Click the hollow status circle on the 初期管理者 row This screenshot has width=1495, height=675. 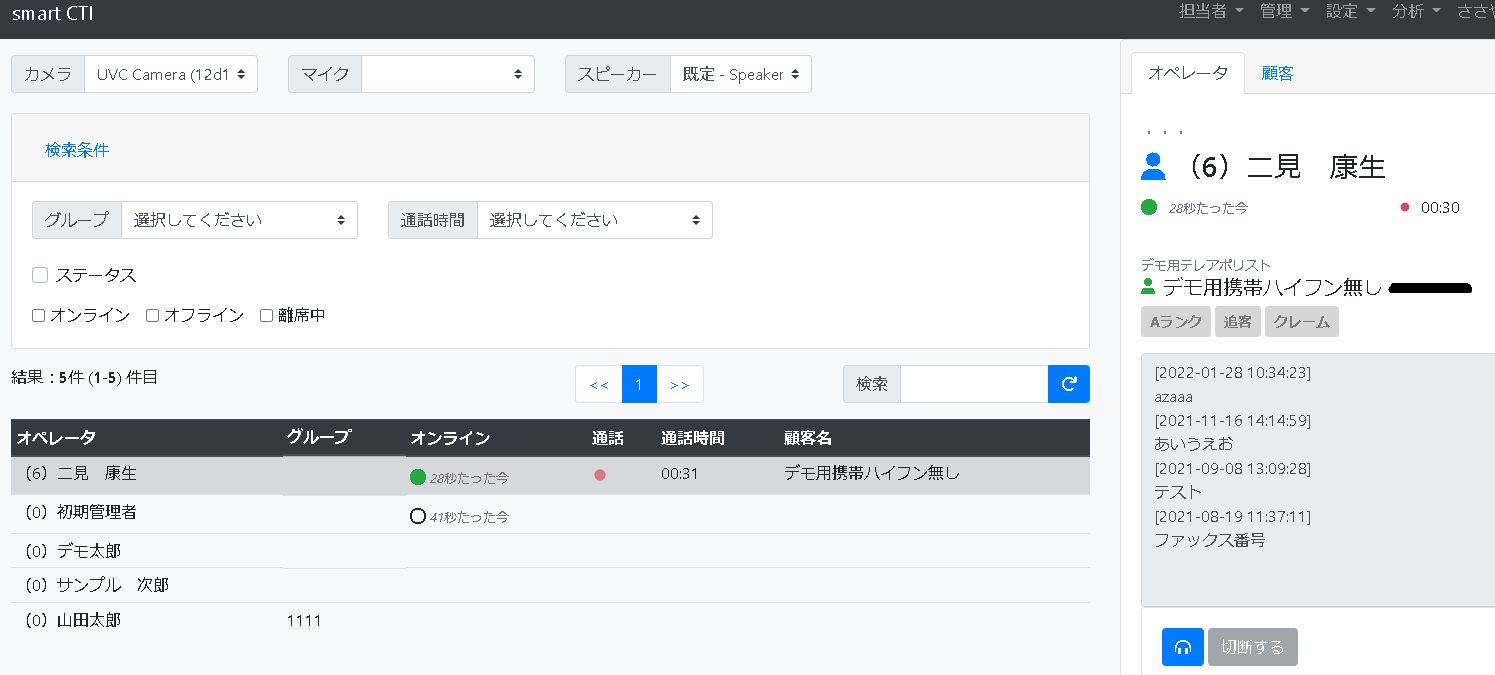tap(418, 517)
